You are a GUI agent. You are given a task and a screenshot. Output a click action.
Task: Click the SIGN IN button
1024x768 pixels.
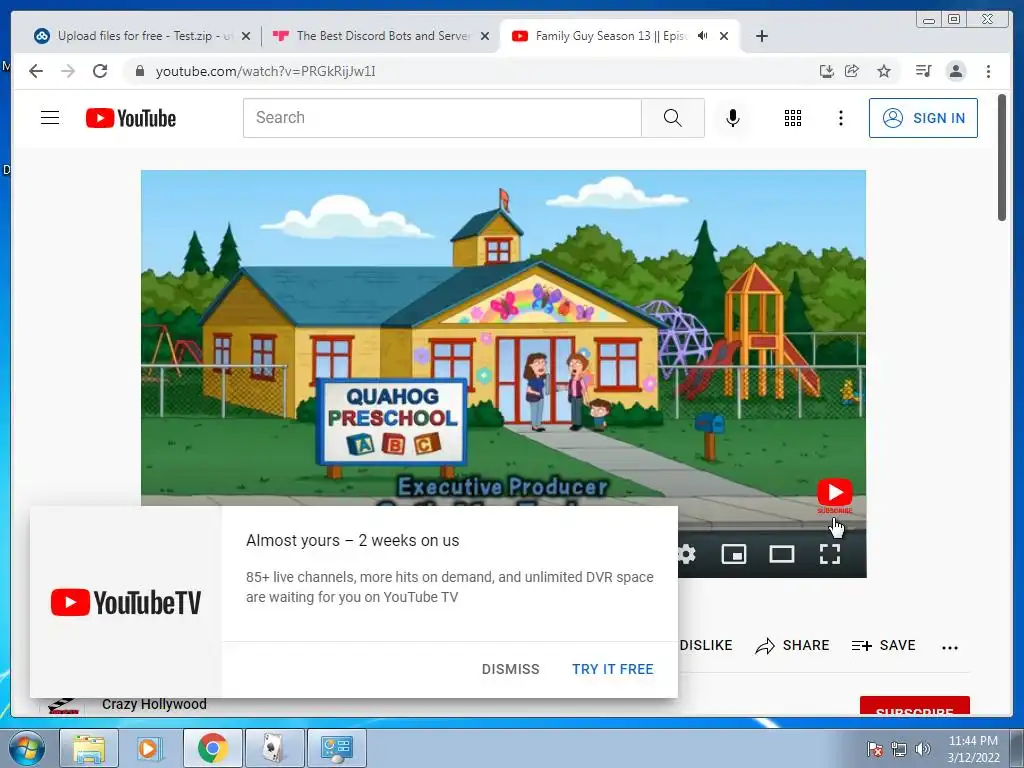[x=923, y=118]
